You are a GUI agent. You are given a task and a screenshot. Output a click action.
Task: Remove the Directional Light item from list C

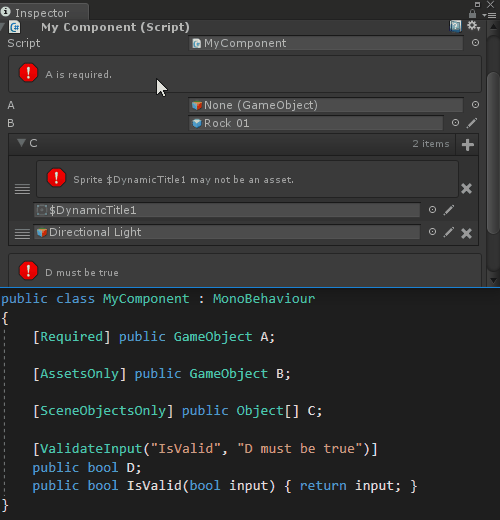click(x=466, y=233)
